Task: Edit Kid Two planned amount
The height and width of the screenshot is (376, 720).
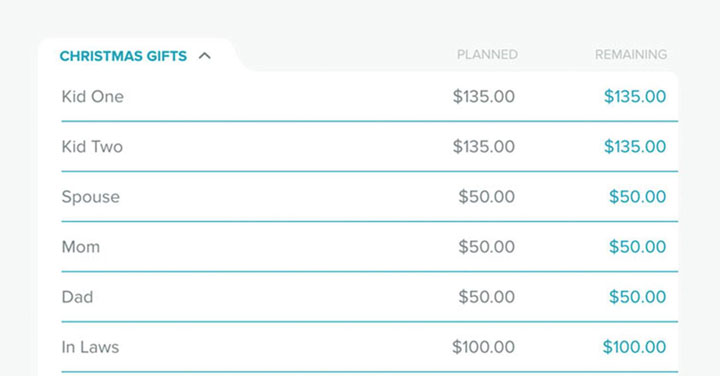Action: pyautogui.click(x=484, y=146)
